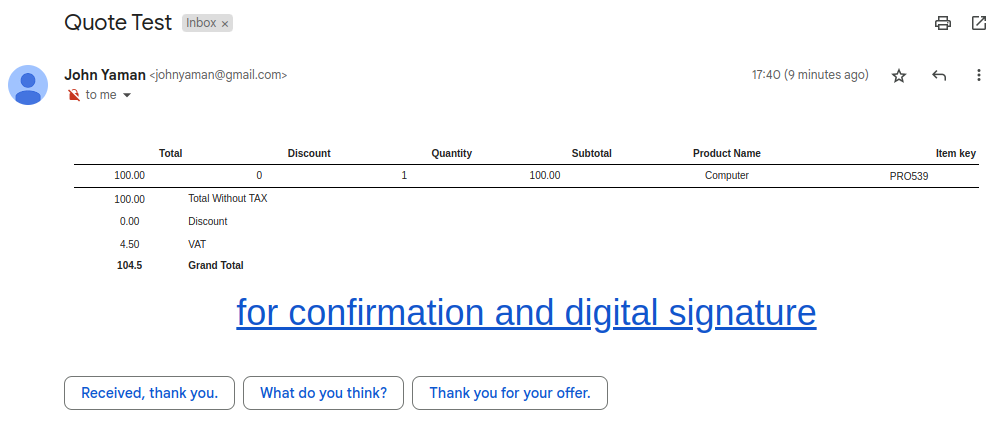
Task: Open 'for confirmation and digital signature' link
Action: pos(526,313)
